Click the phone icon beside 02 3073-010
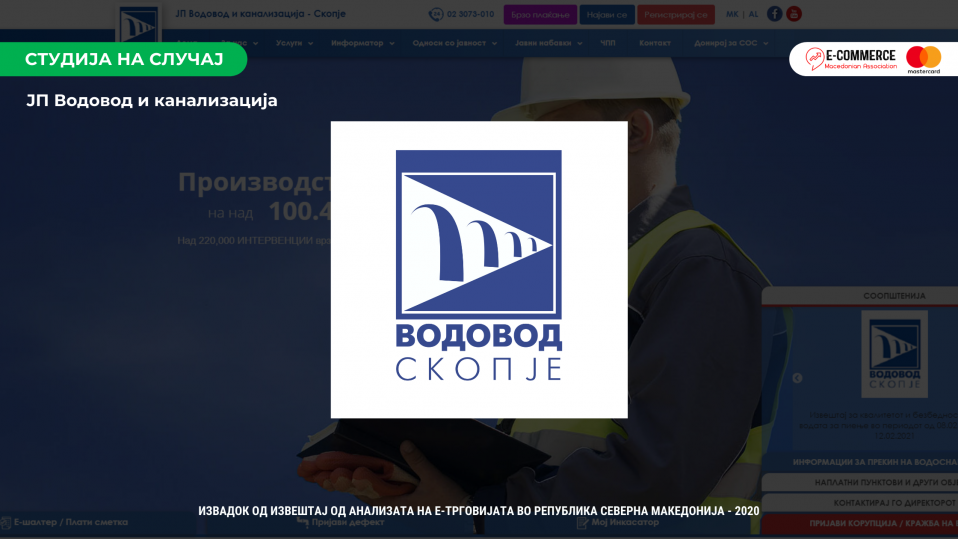The image size is (958, 539). point(435,14)
